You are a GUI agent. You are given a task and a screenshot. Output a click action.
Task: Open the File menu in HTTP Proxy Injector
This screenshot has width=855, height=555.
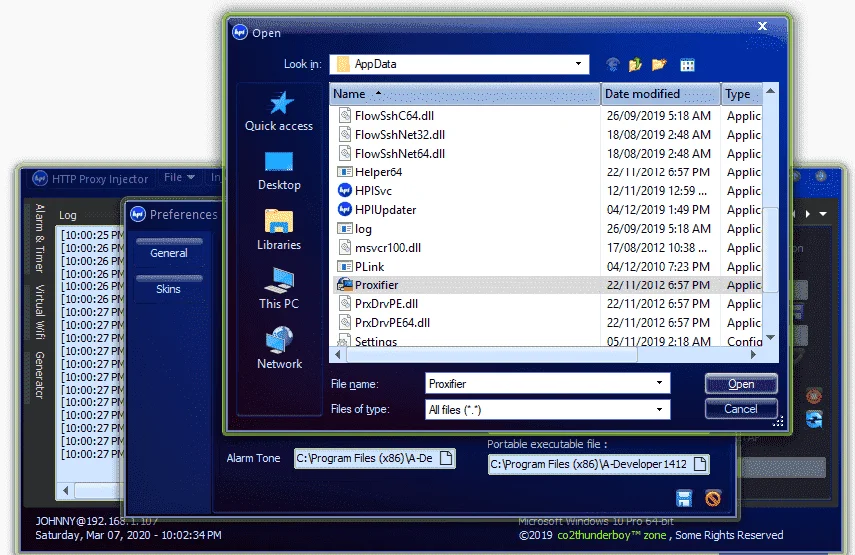179,177
